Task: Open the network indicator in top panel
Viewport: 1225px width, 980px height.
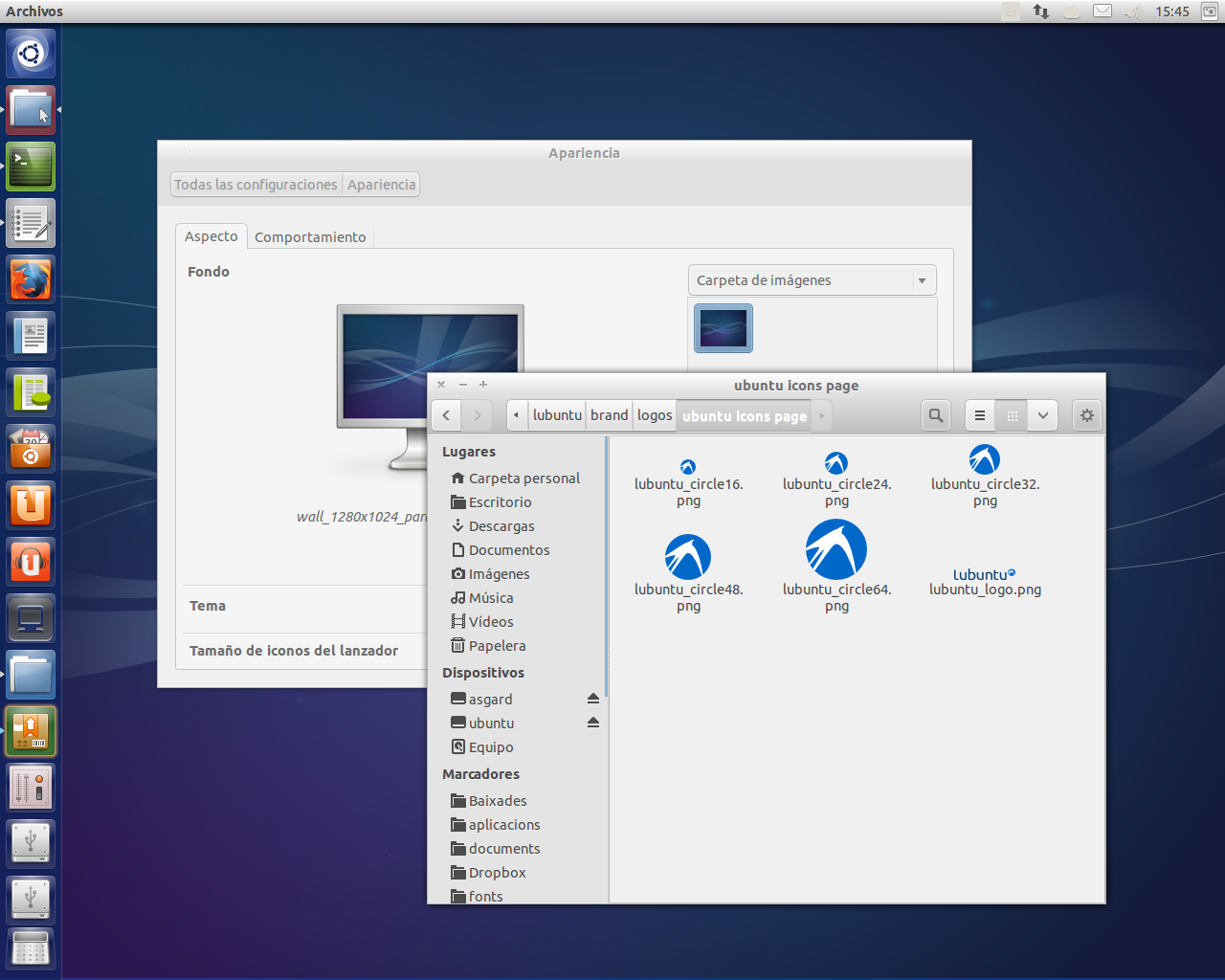Action: 1040,11
